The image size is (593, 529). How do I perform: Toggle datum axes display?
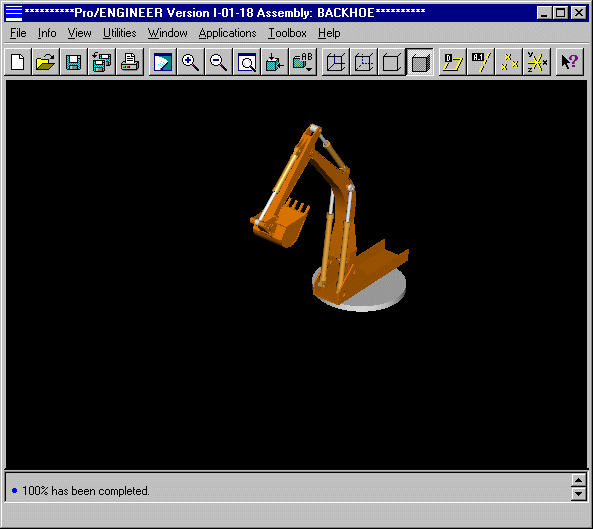click(x=481, y=62)
